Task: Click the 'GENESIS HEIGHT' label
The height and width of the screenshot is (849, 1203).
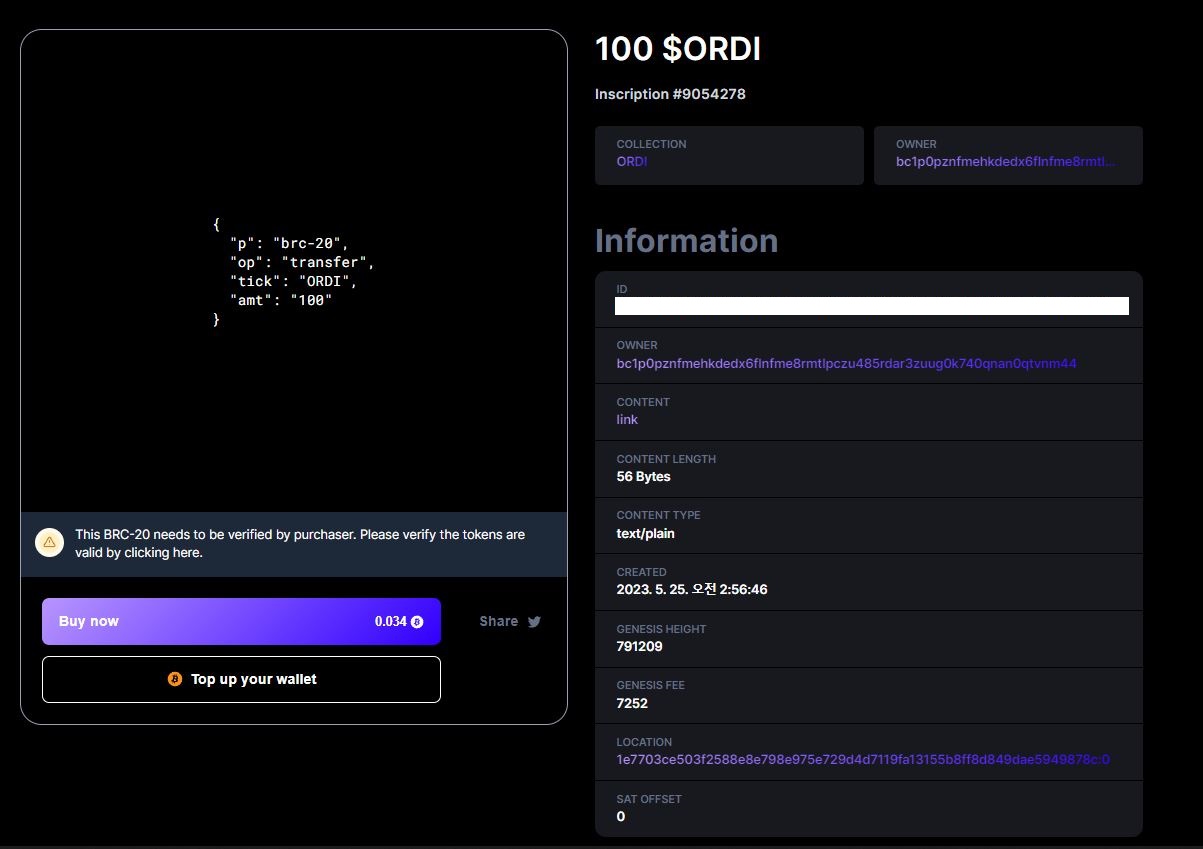Action: [x=661, y=629]
